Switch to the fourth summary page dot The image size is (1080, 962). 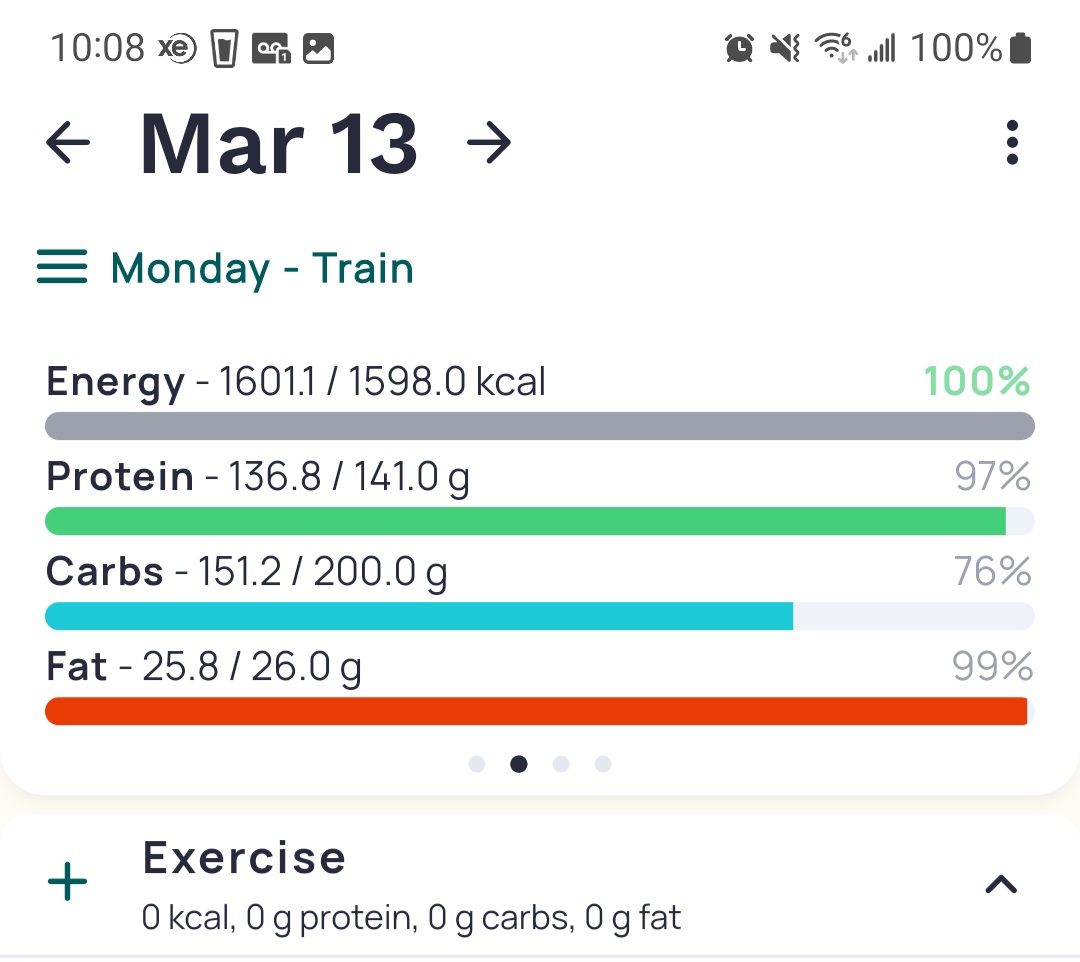point(603,764)
